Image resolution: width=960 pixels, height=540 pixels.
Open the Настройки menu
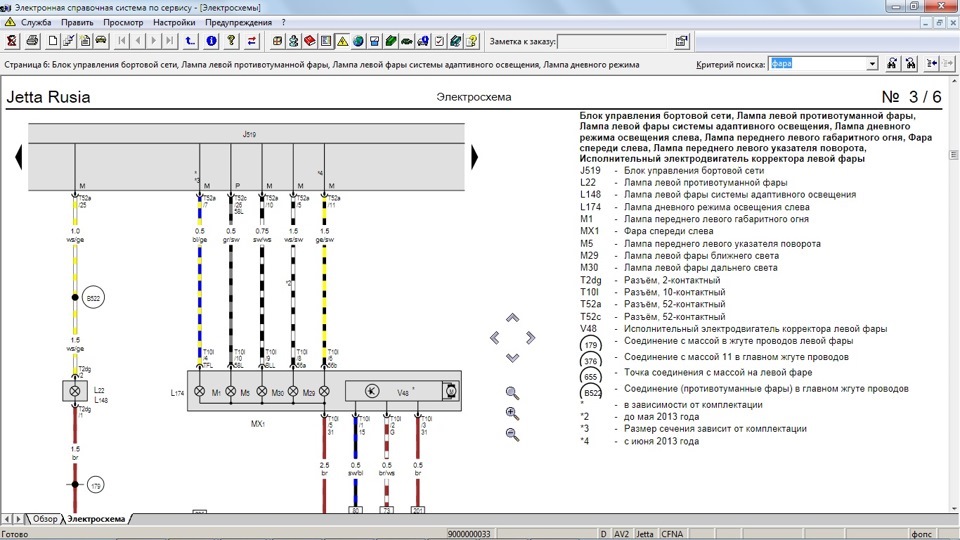click(x=174, y=22)
